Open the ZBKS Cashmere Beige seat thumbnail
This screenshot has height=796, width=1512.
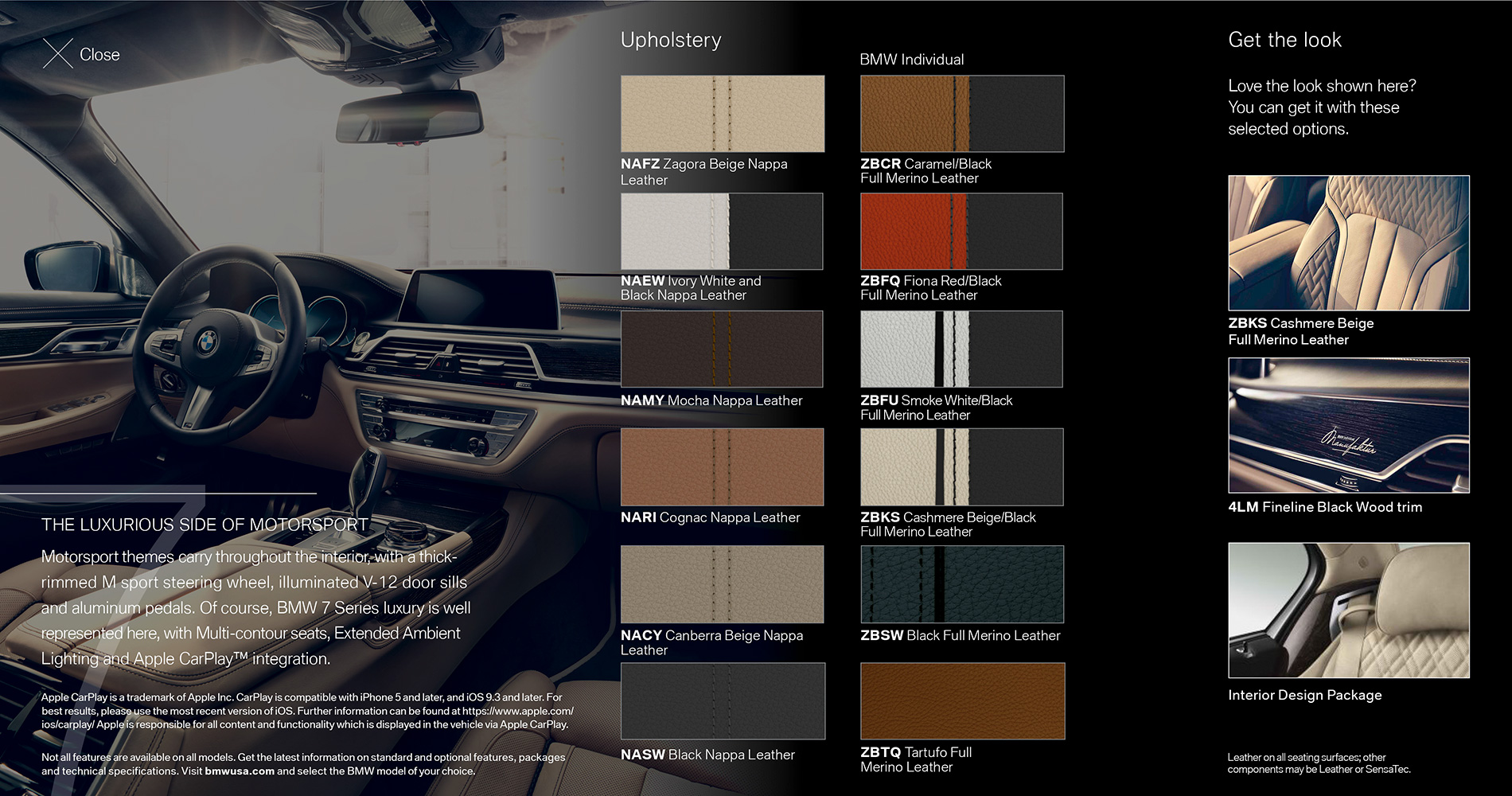1349,243
